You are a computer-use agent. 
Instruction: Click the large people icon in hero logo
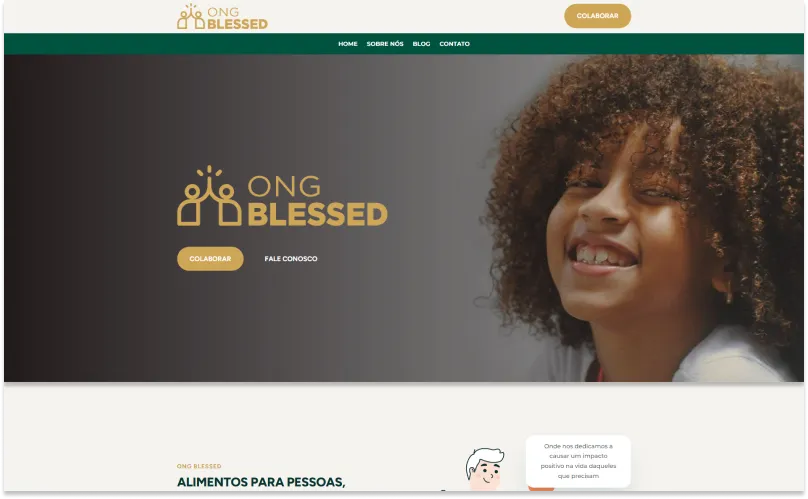point(209,196)
